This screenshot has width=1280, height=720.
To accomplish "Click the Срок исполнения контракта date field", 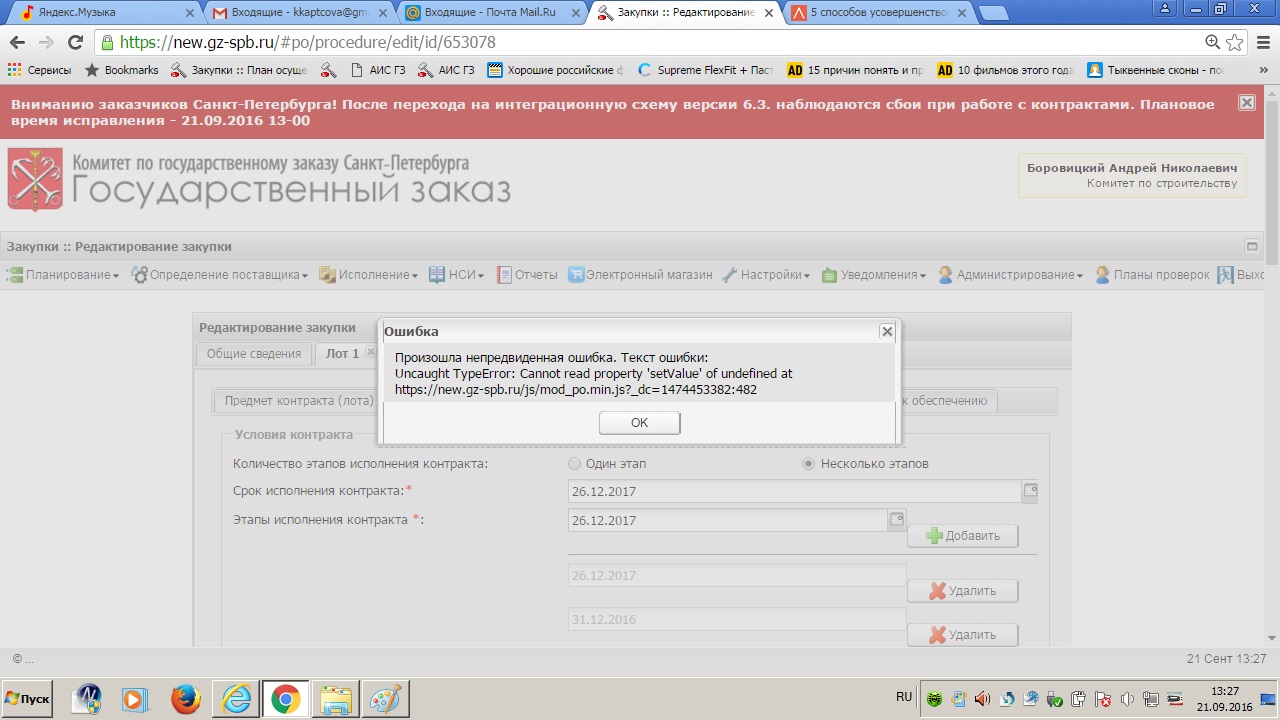I will click(x=794, y=491).
